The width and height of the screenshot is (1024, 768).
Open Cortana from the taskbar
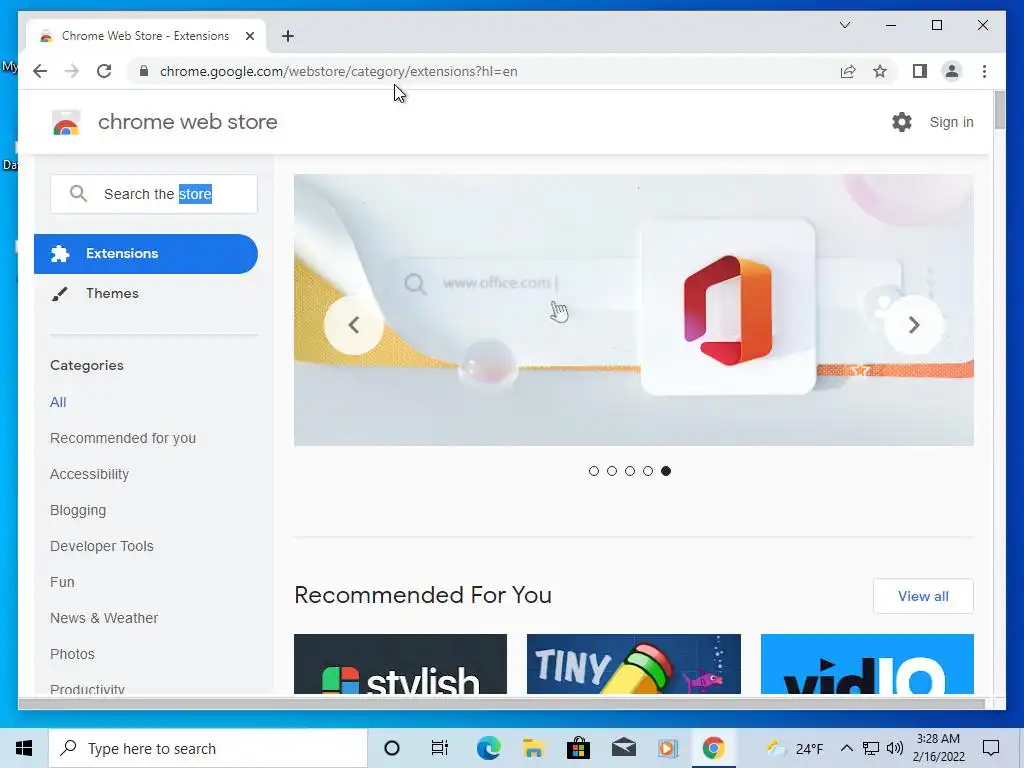(x=392, y=748)
